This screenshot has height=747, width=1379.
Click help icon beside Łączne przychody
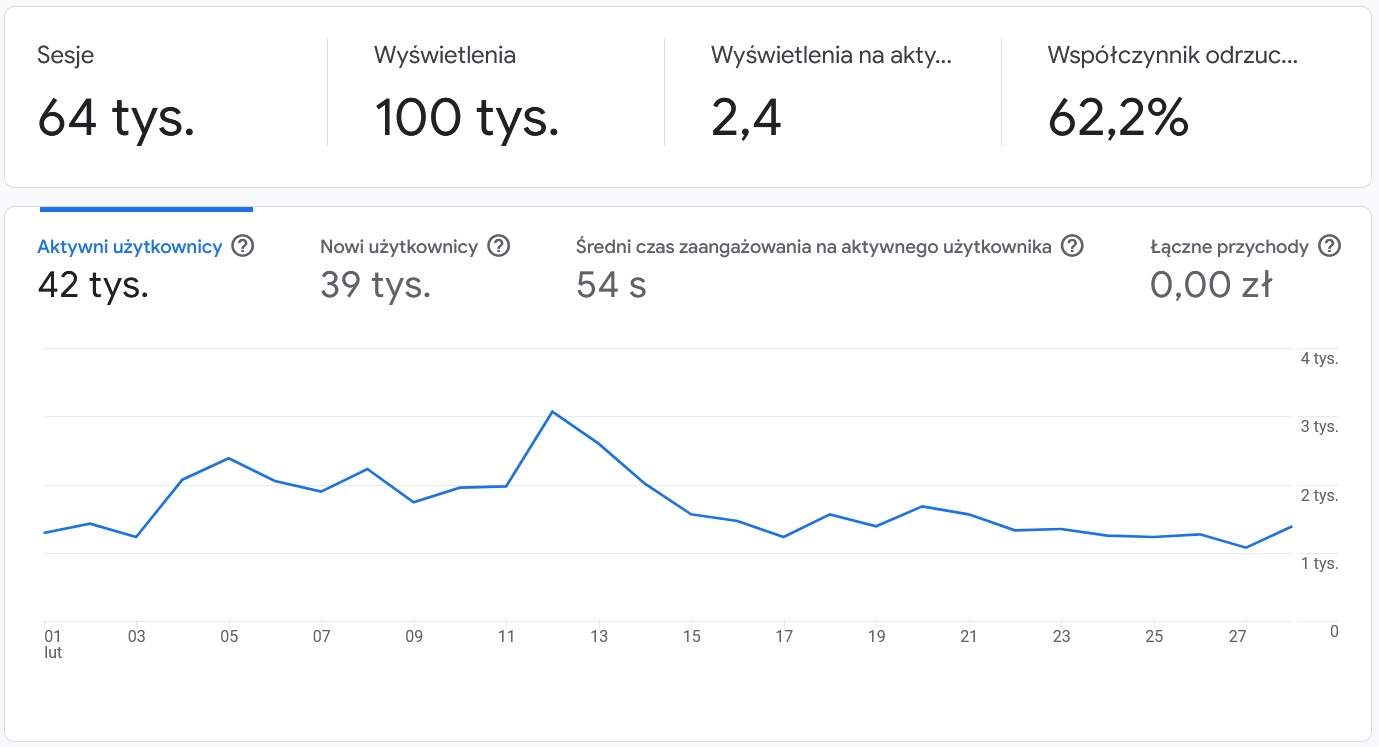tap(1329, 246)
